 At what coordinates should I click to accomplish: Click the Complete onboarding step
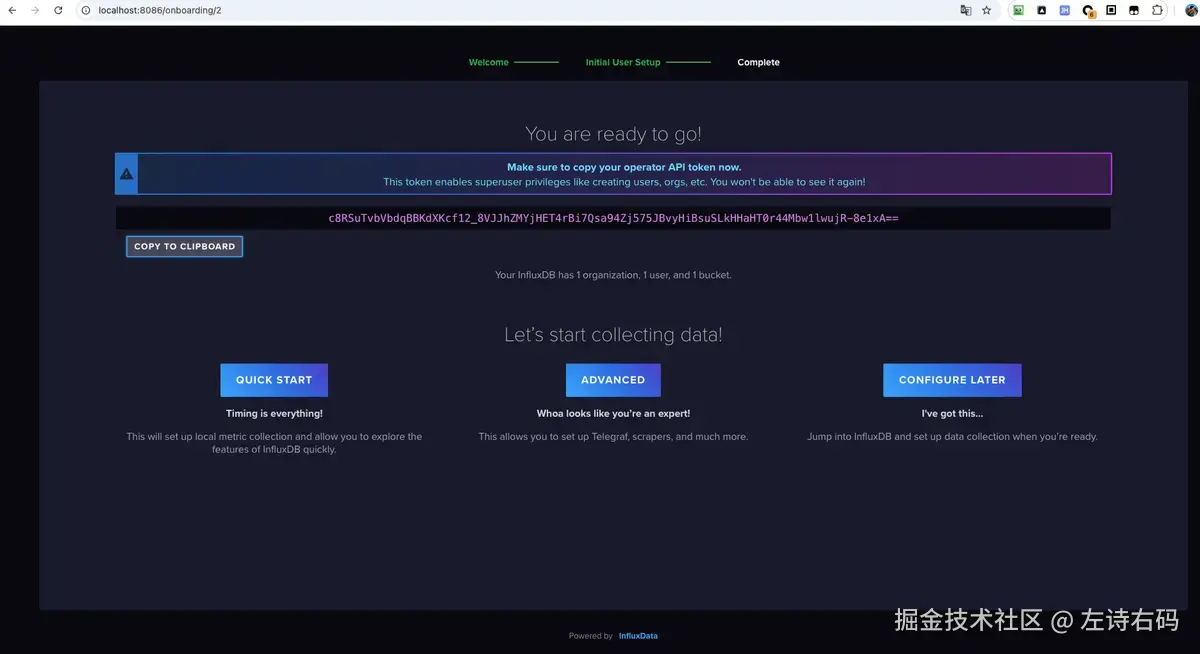[x=758, y=62]
